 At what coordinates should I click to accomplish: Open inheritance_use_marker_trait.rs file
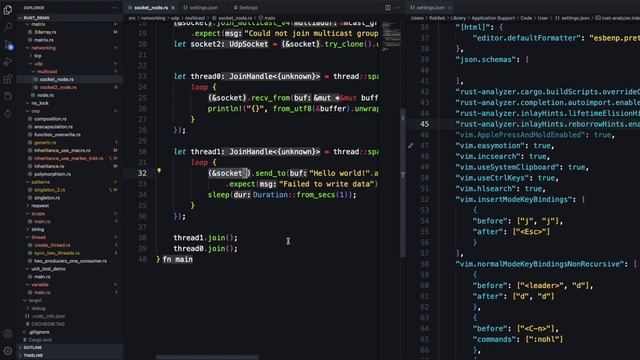70,158
